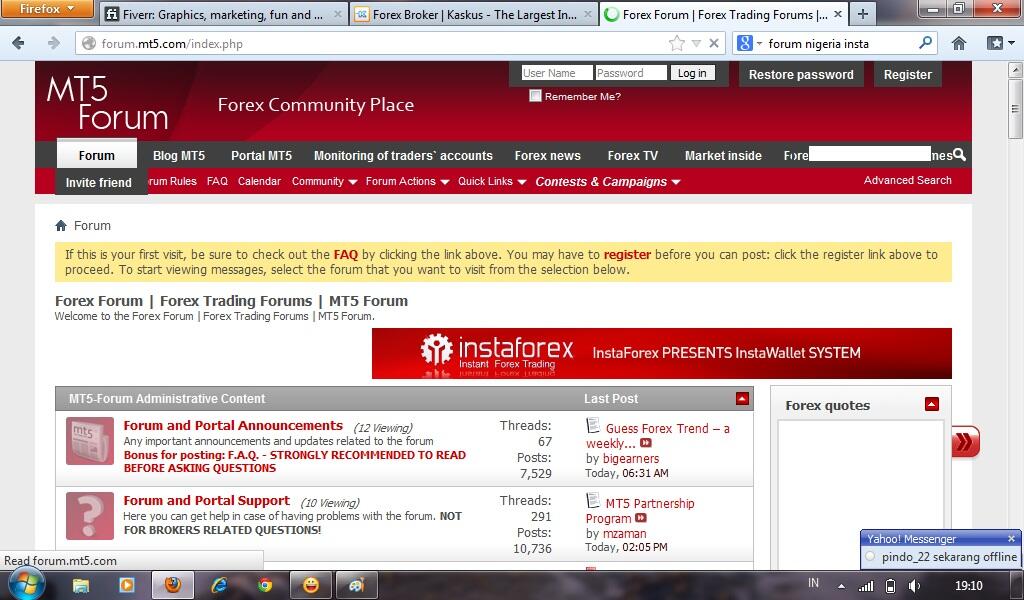Open the Market inside nav item
1024x600 pixels.
coord(723,155)
